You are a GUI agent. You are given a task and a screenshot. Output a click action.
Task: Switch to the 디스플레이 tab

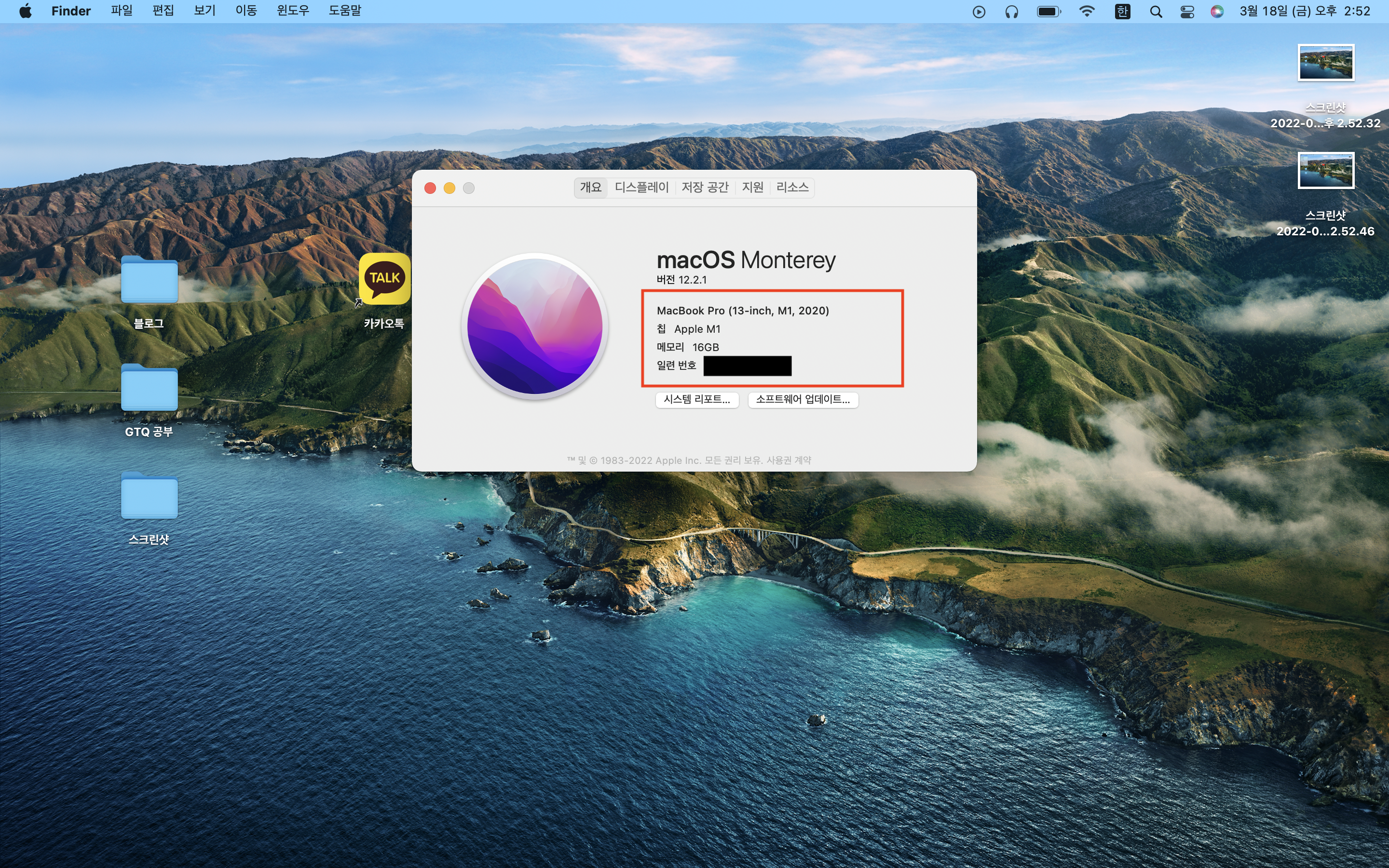click(641, 187)
